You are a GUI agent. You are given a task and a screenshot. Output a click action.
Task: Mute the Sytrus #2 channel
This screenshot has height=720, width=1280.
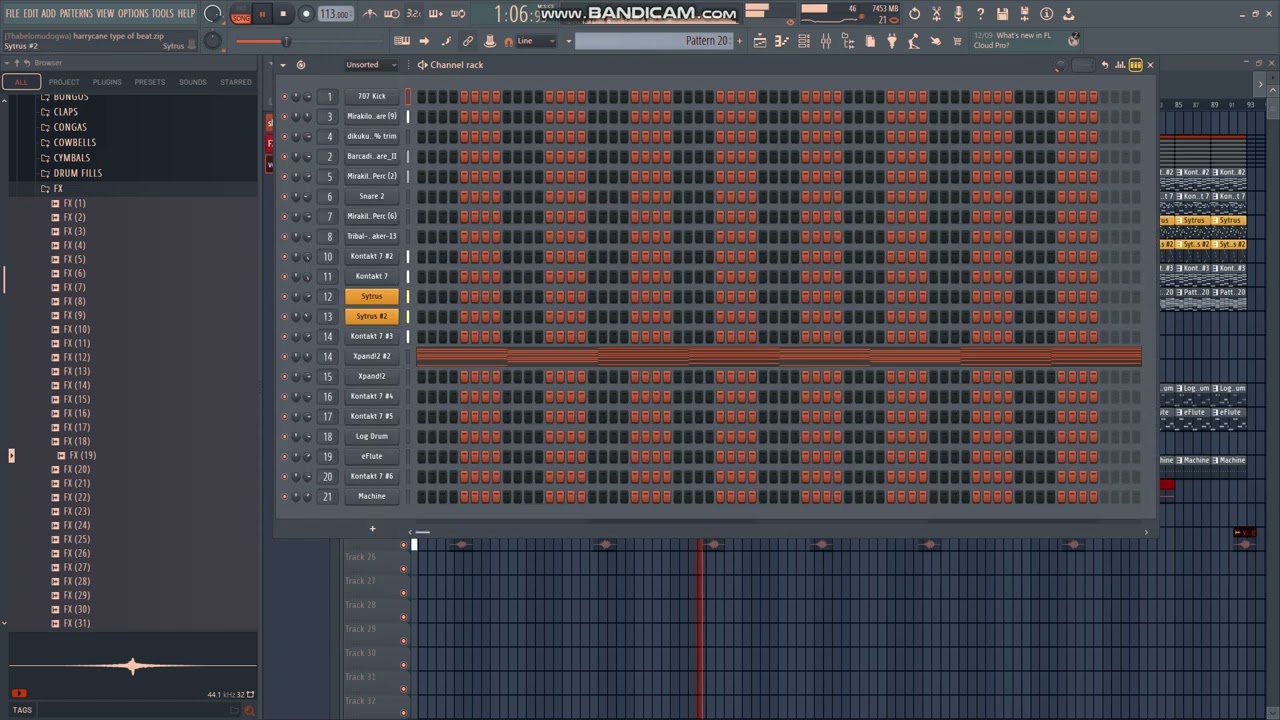point(284,317)
